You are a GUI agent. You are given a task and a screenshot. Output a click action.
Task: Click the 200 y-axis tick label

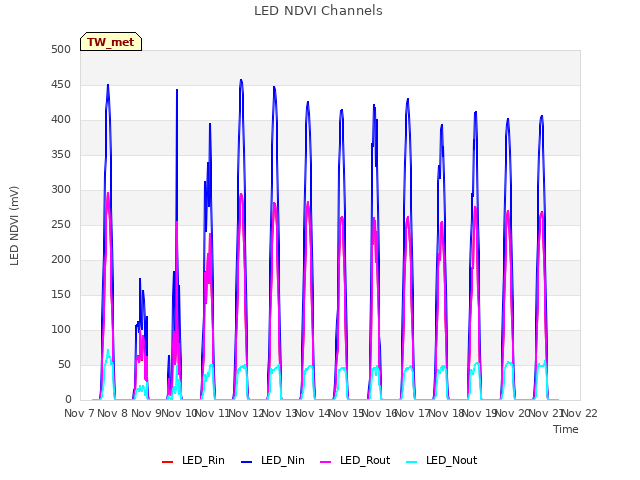[x=61, y=260]
